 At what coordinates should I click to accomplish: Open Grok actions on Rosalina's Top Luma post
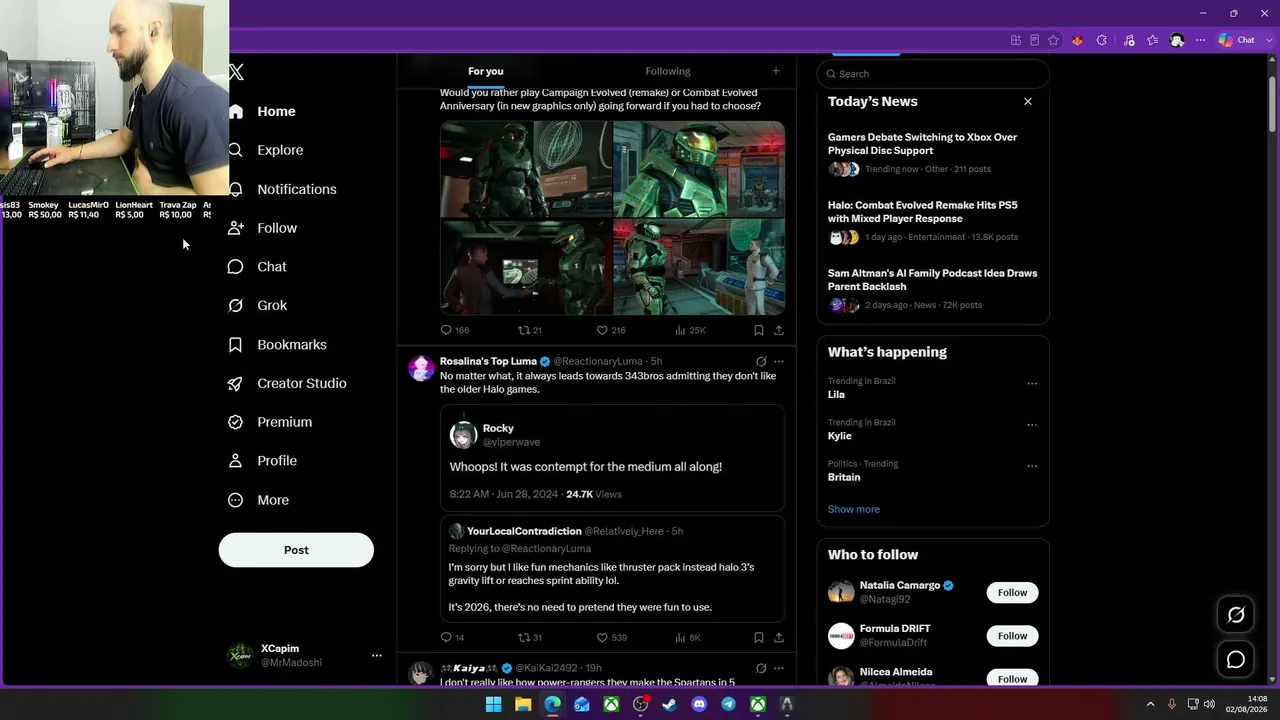pos(761,361)
